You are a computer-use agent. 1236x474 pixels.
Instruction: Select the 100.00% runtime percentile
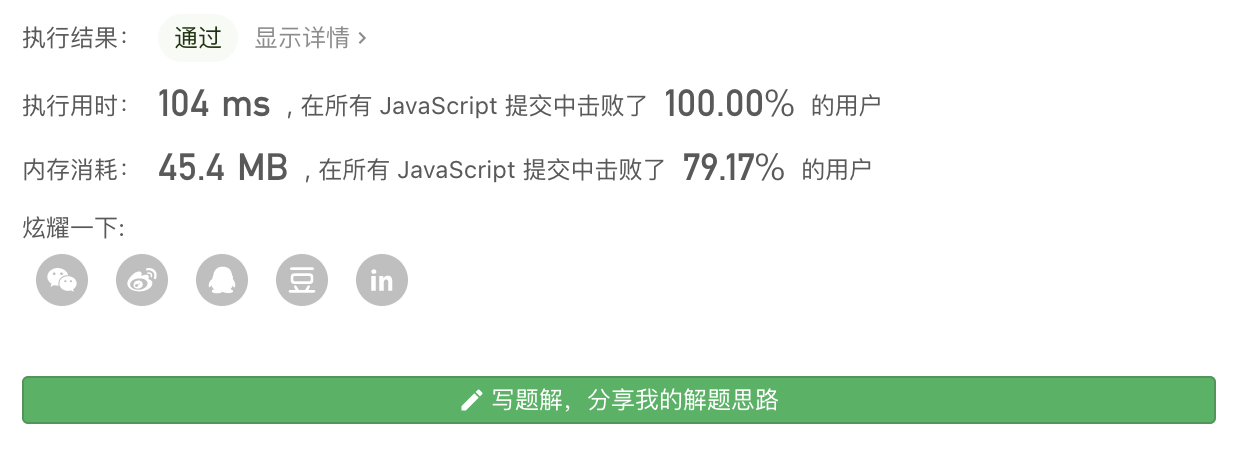[x=729, y=104]
